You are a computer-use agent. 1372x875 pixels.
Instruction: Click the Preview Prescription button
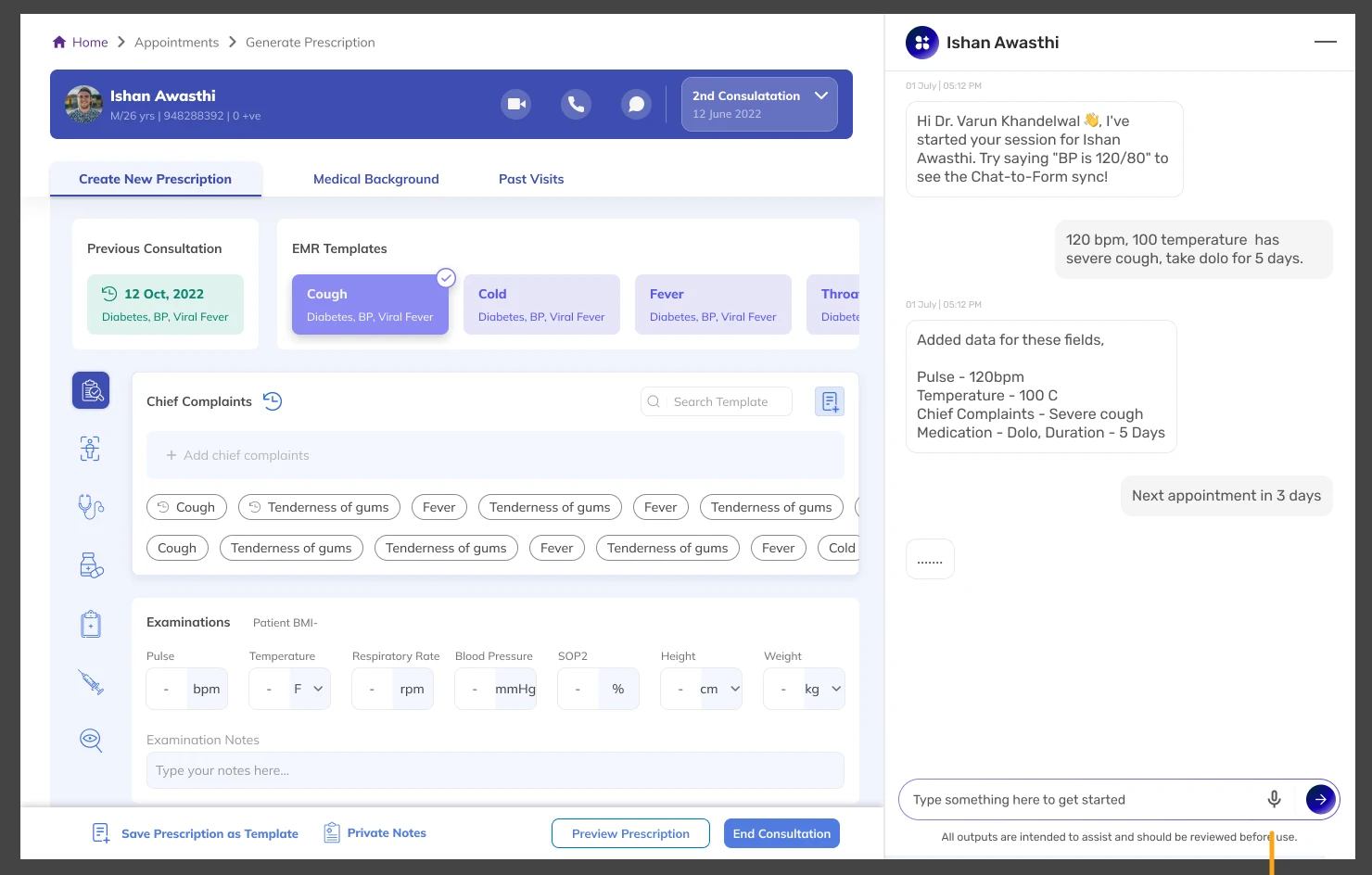pyautogui.click(x=630, y=833)
